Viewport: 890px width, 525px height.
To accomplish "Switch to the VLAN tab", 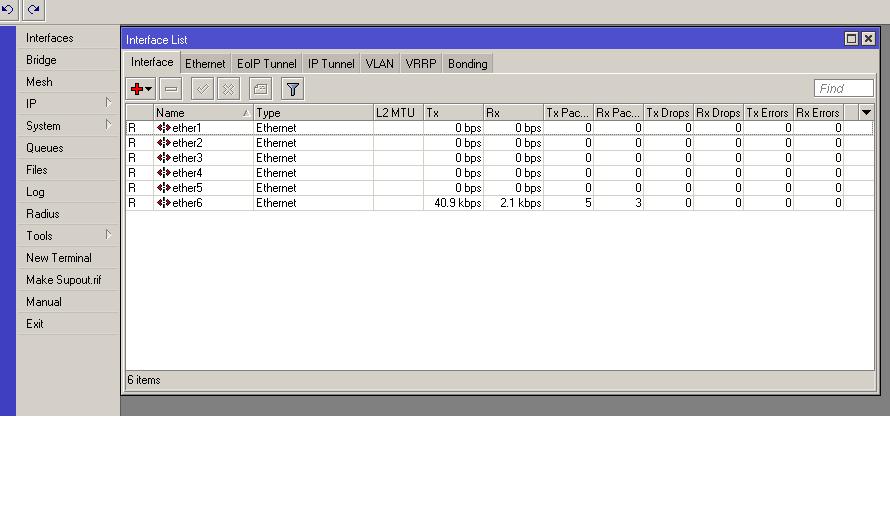I will [380, 64].
